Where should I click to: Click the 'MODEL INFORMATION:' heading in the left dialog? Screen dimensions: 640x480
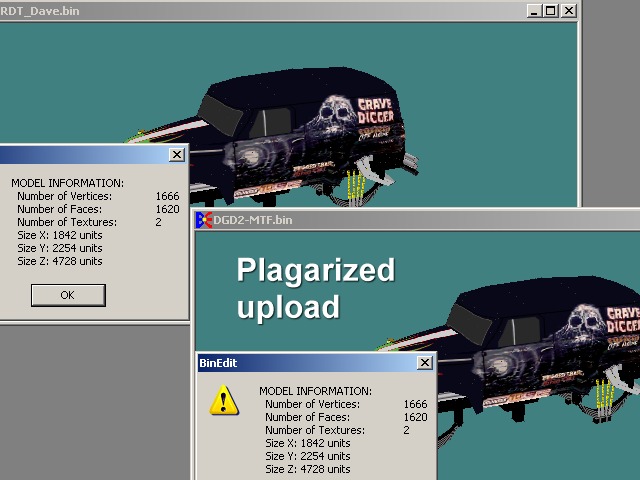click(67, 183)
